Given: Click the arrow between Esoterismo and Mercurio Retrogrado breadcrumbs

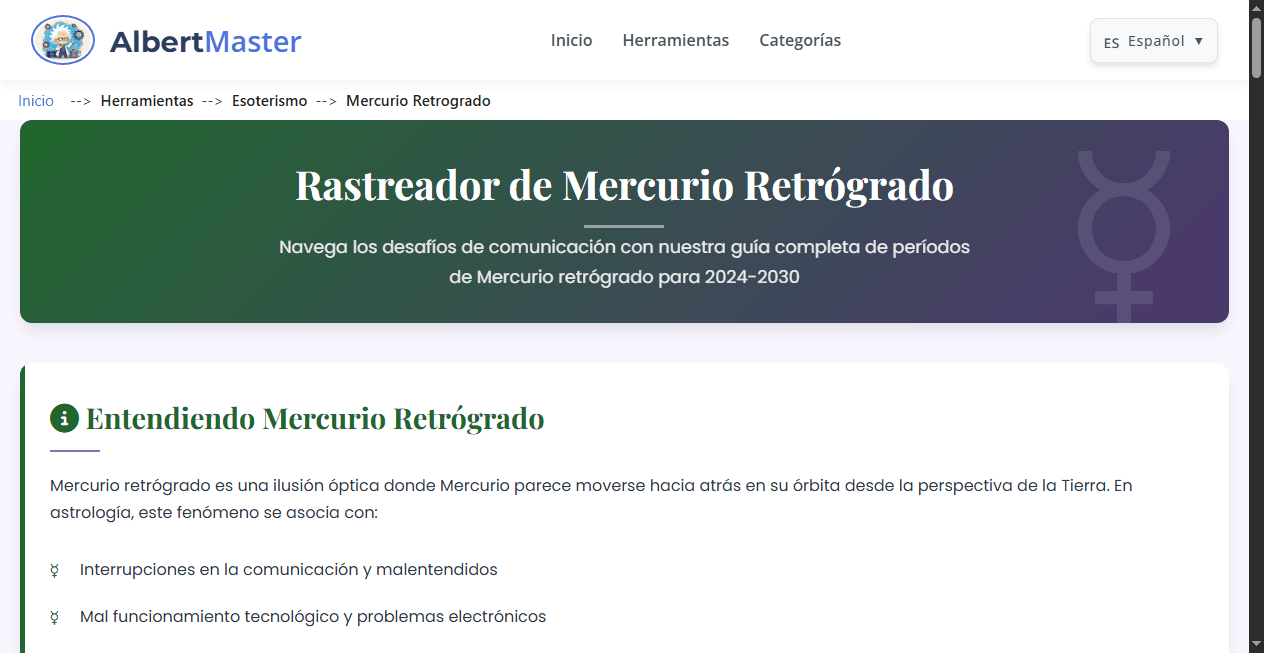Looking at the screenshot, I should pyautogui.click(x=327, y=101).
